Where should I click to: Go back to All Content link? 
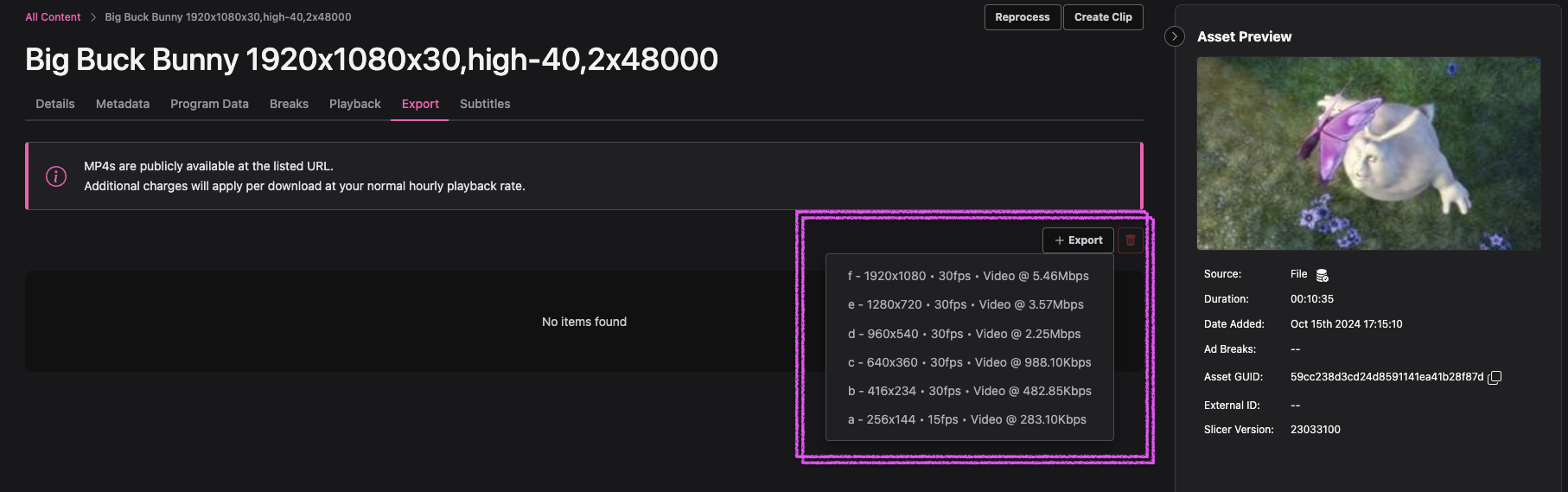click(53, 17)
